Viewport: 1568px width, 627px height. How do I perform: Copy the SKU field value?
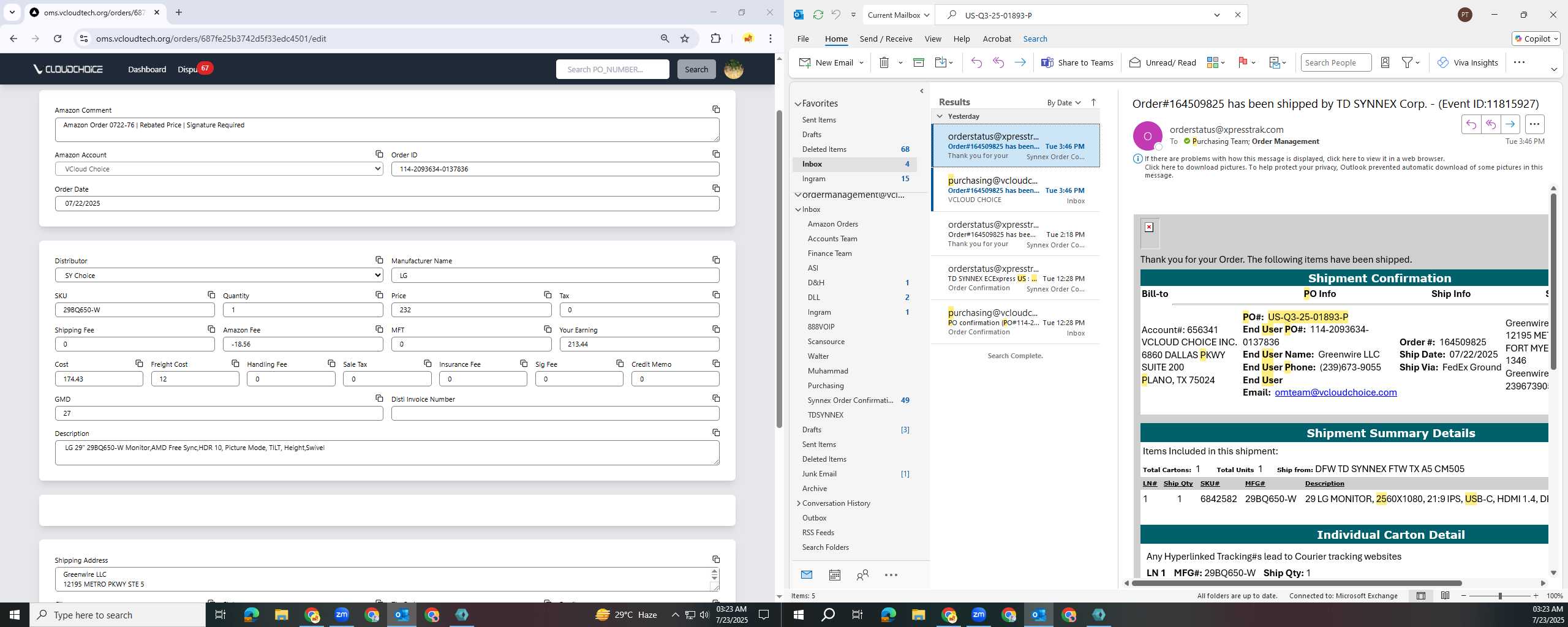click(x=211, y=295)
